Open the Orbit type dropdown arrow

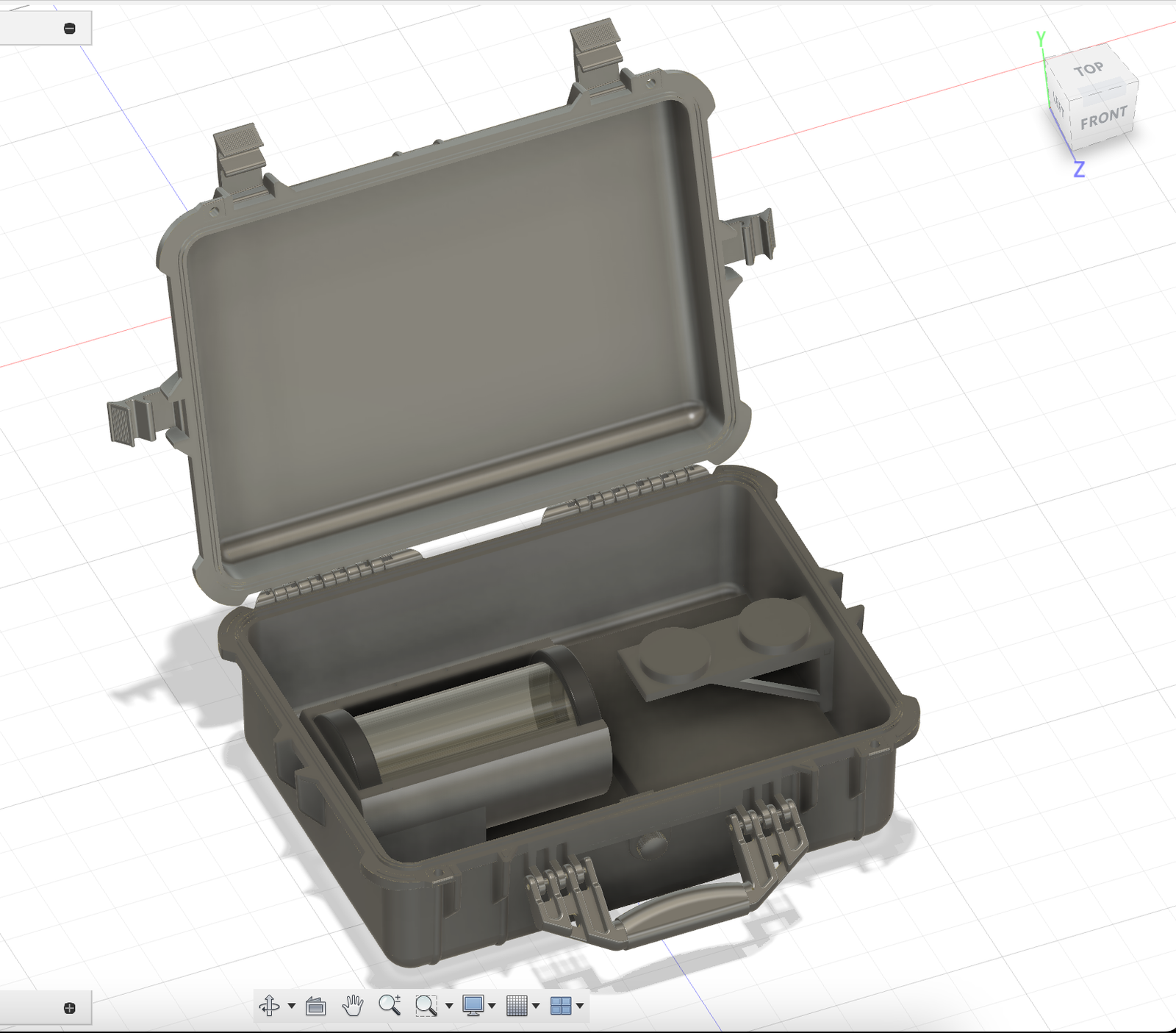tap(292, 1006)
